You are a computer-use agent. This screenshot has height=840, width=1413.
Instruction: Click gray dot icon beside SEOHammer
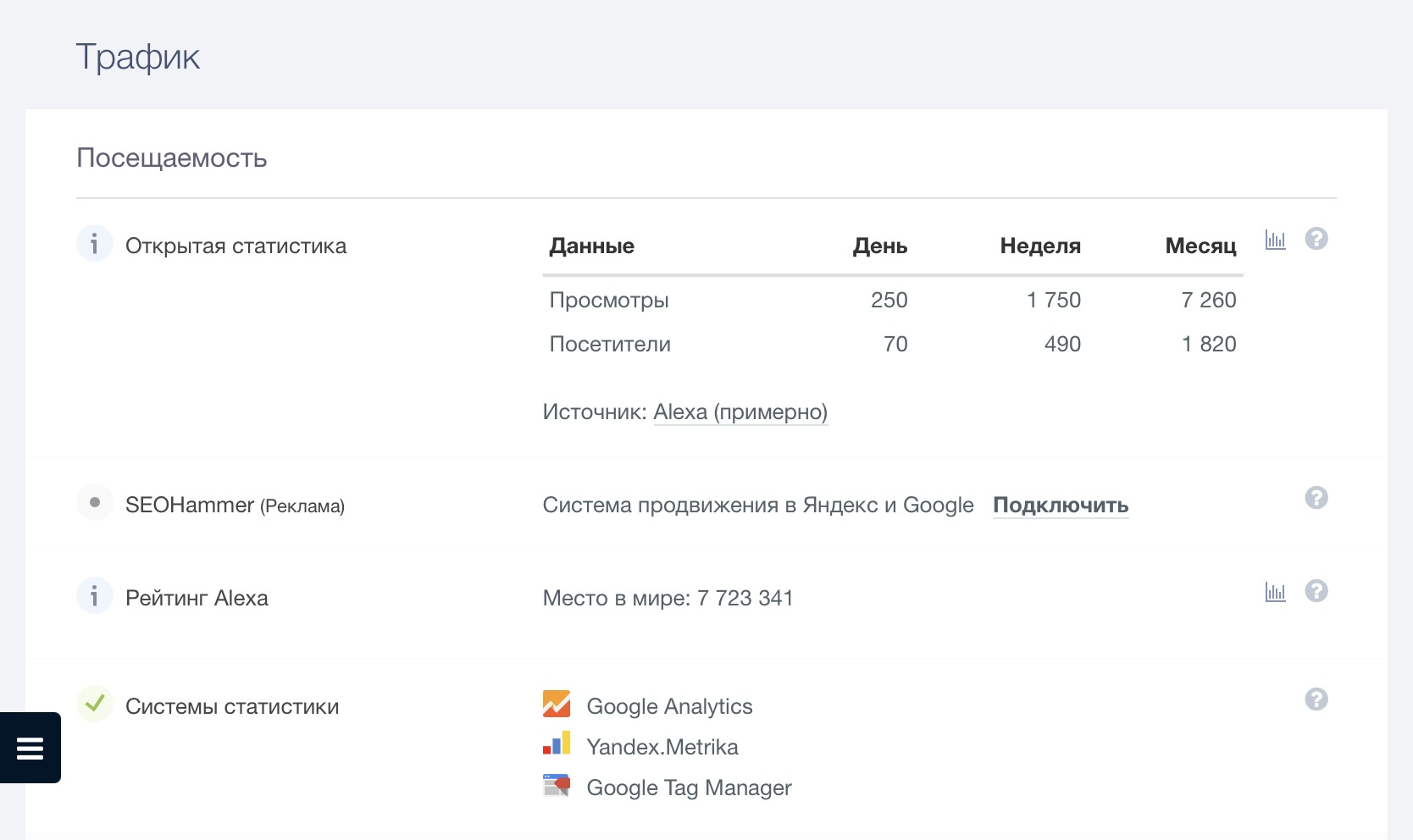(x=95, y=502)
